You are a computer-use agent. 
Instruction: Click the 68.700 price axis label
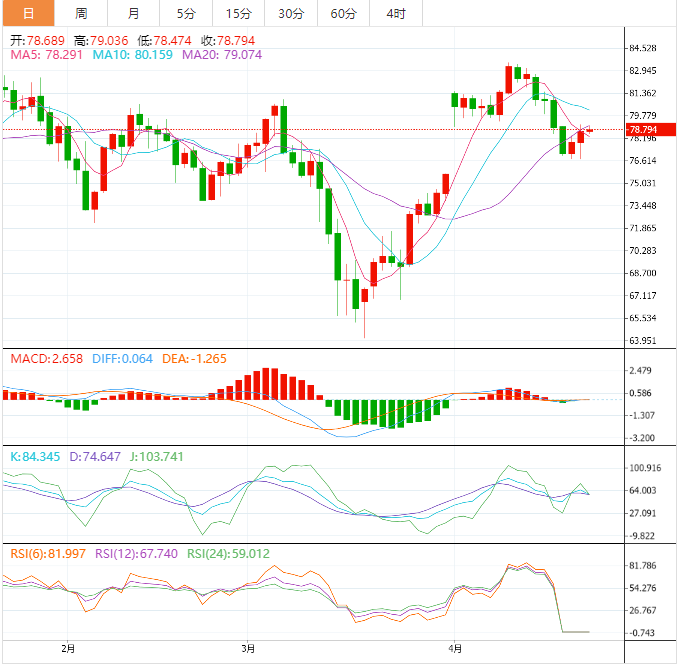(643, 273)
